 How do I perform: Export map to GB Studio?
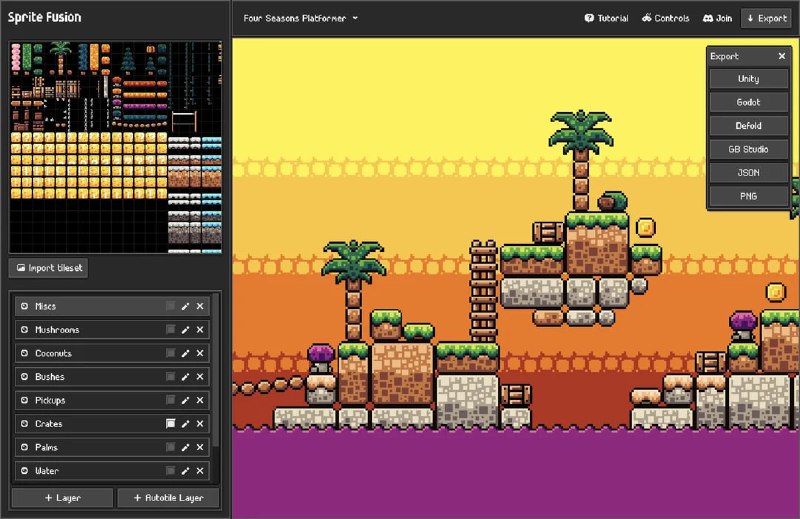point(748,149)
